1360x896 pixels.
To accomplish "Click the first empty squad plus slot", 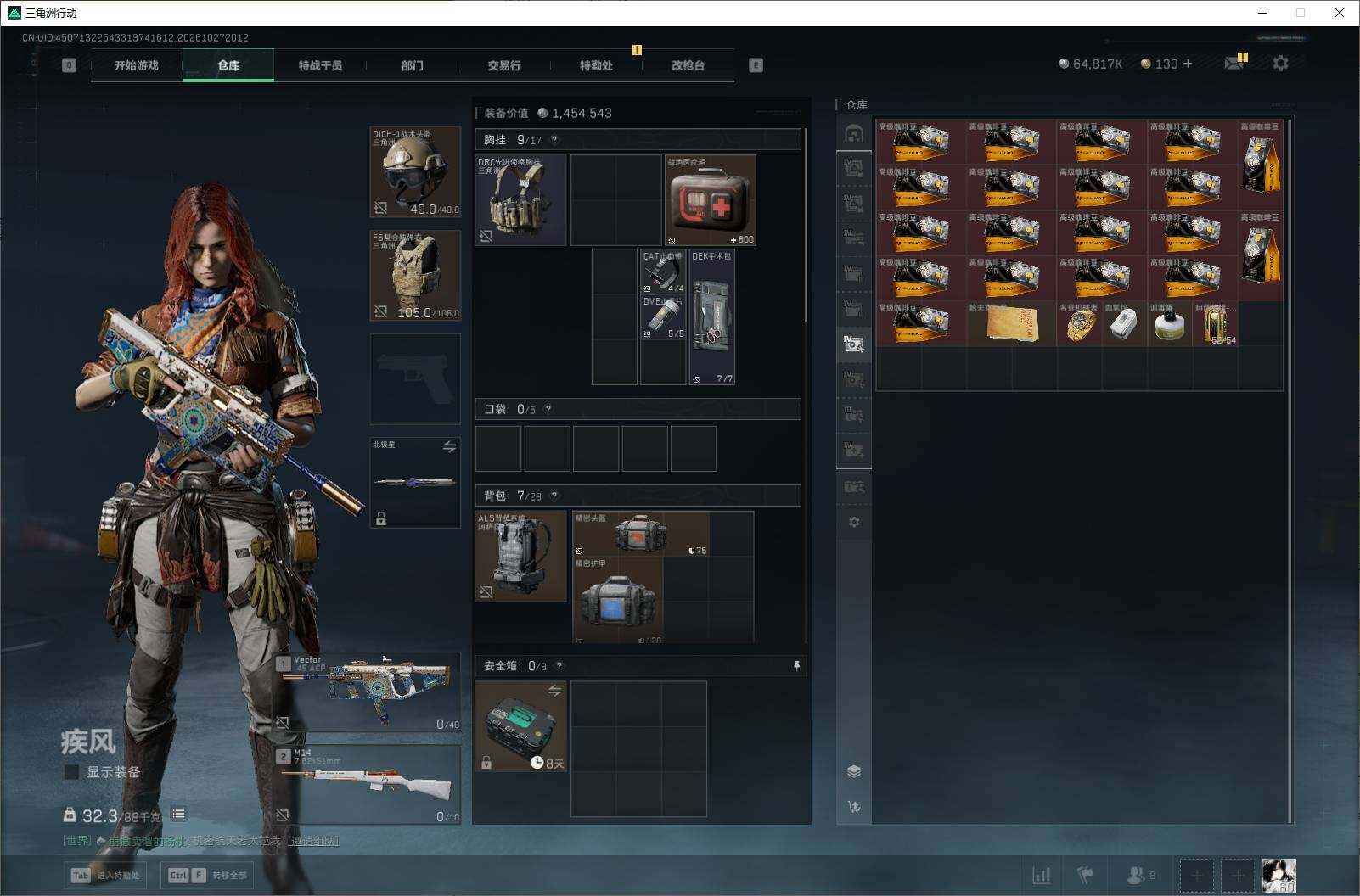I will click(1196, 876).
